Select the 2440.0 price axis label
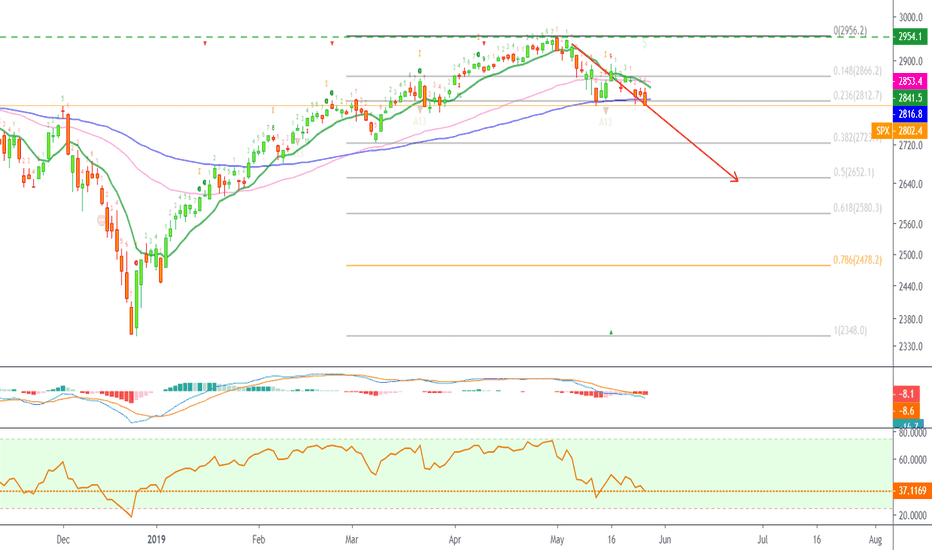The image size is (932, 550). (x=911, y=287)
